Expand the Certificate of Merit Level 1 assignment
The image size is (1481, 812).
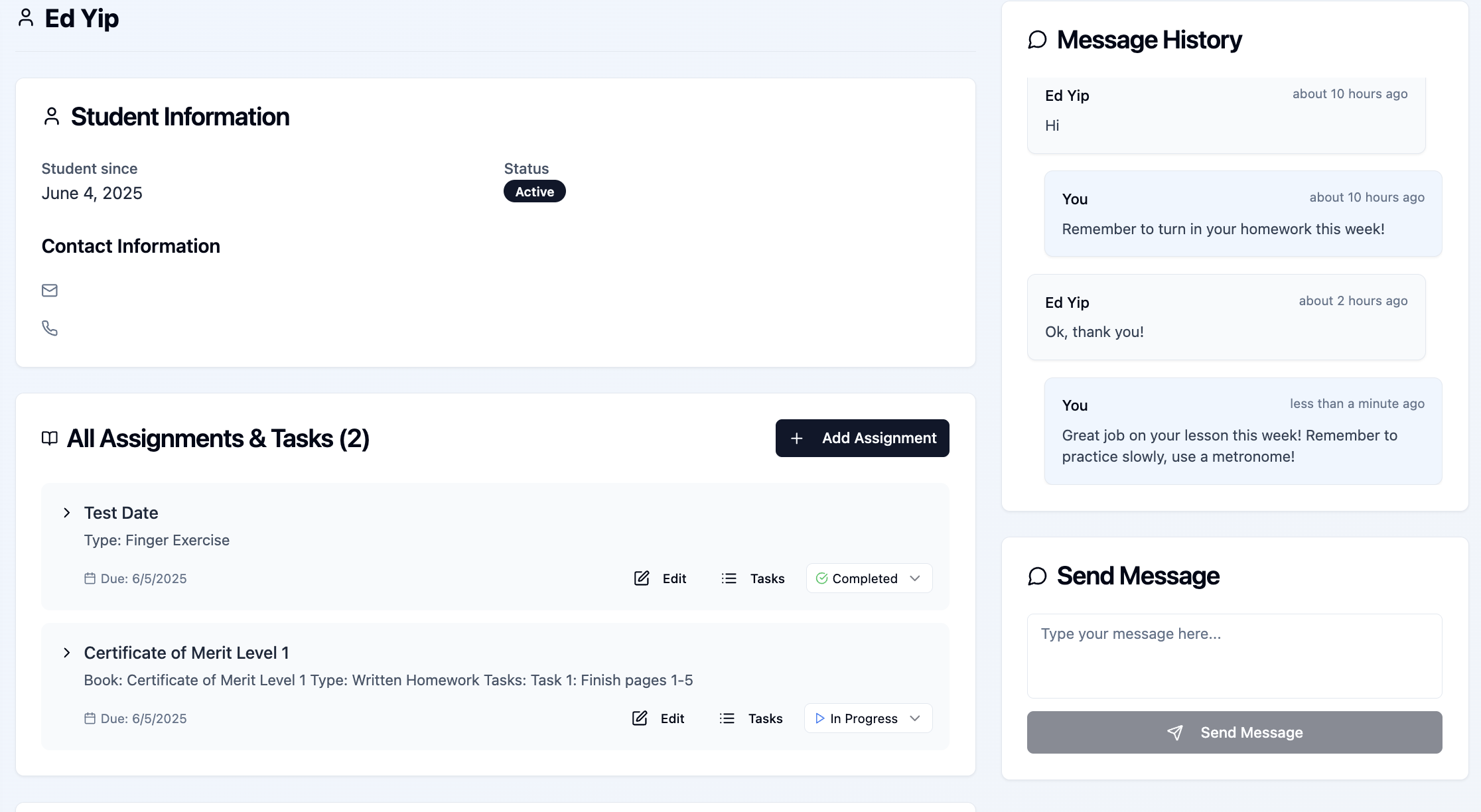tap(66, 653)
